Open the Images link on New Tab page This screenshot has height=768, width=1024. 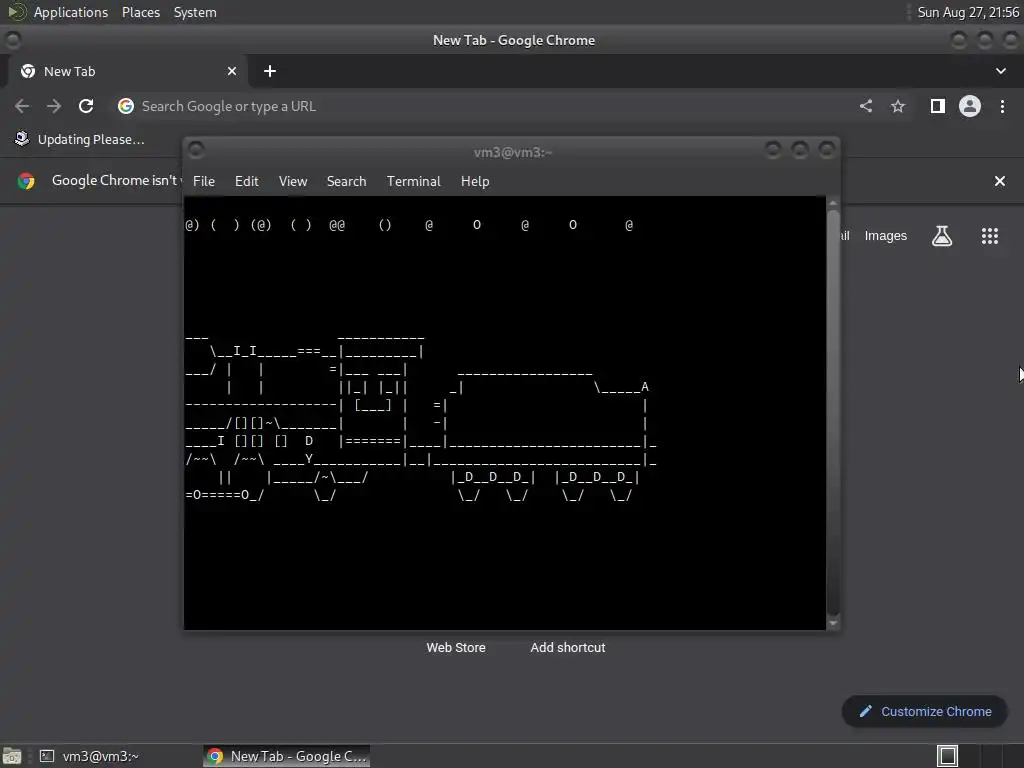(886, 236)
